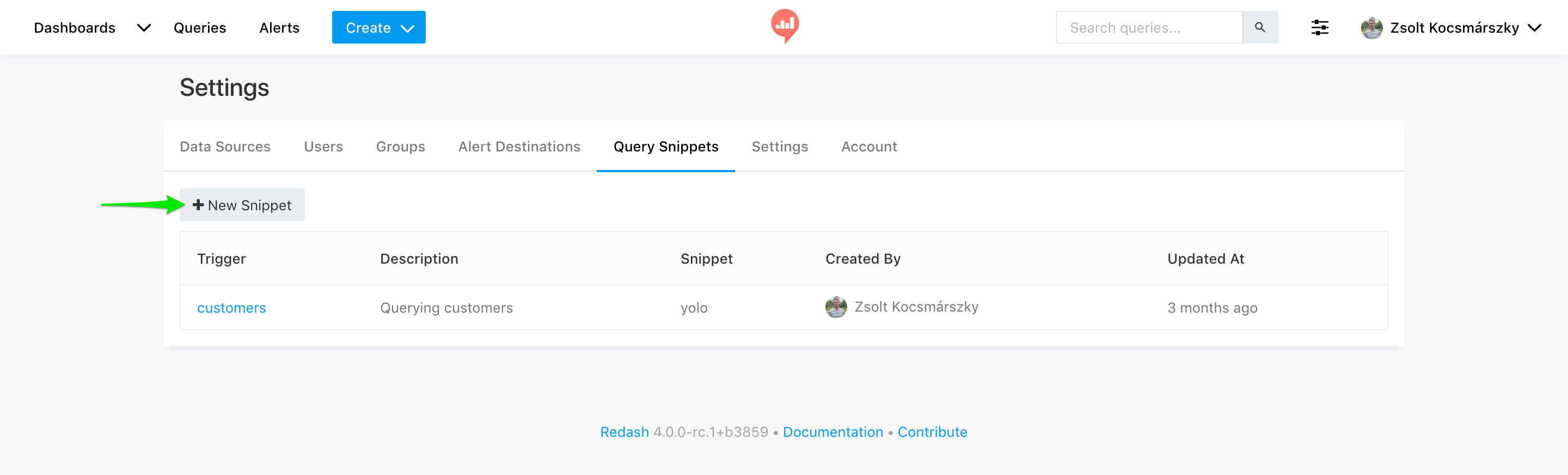The width and height of the screenshot is (1568, 475).
Task: Click the magnifier search button
Action: click(1259, 27)
